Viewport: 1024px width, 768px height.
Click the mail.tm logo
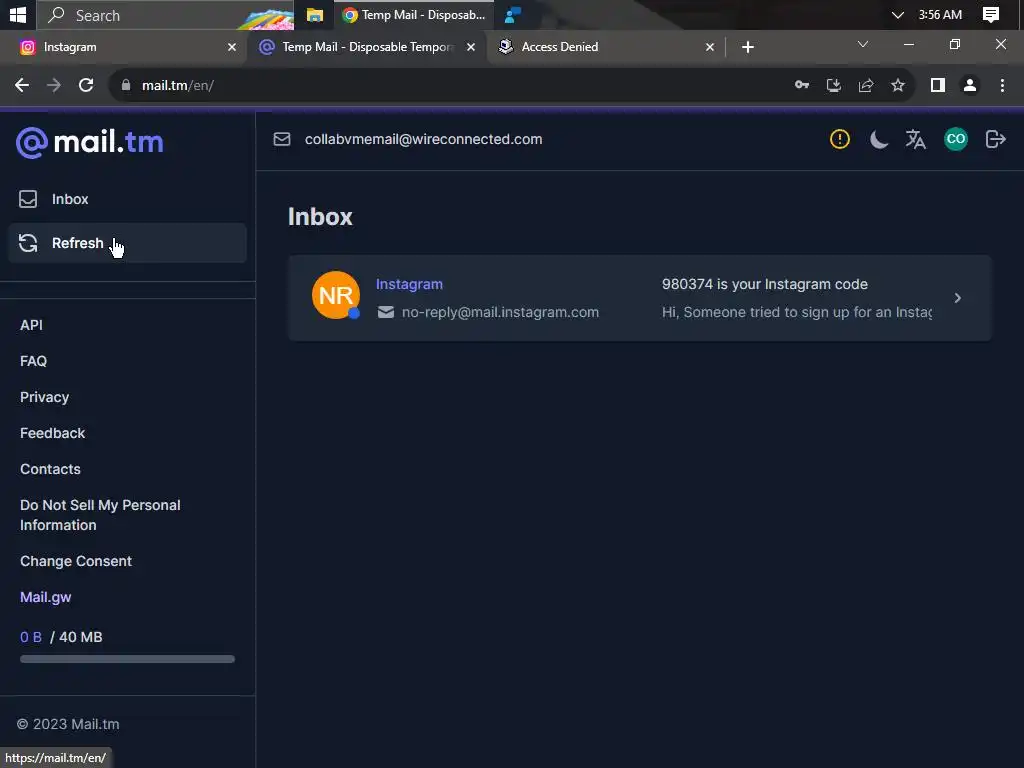point(89,142)
